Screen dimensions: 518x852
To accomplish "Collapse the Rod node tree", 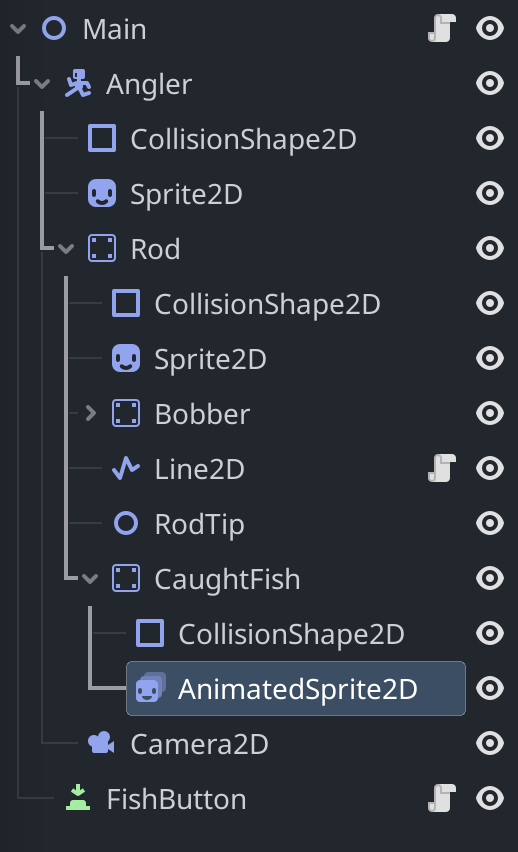I will [x=66, y=249].
